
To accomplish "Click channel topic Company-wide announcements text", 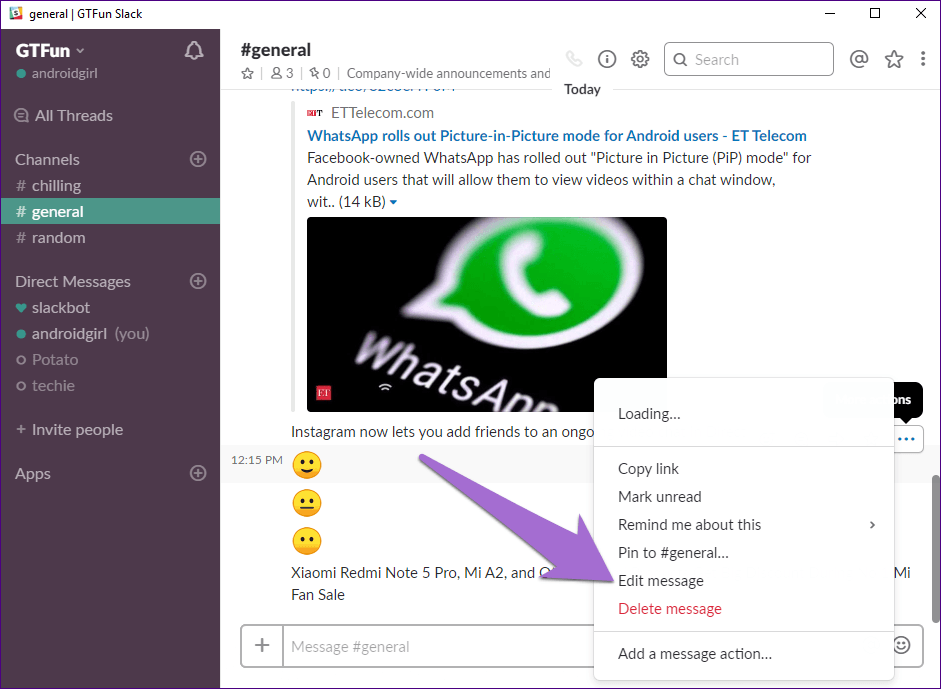I will tap(448, 73).
